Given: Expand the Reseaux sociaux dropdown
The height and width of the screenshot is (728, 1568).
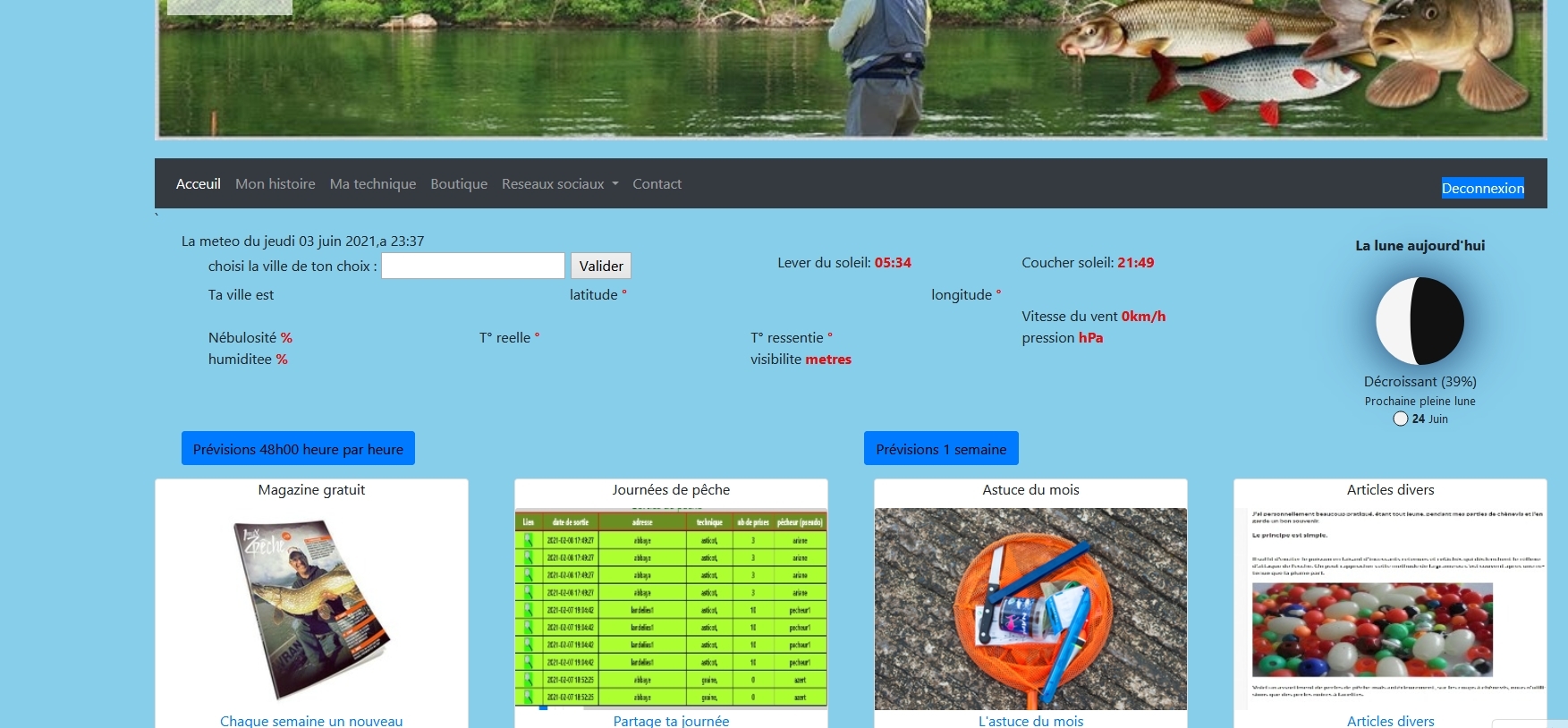Looking at the screenshot, I should 560,183.
